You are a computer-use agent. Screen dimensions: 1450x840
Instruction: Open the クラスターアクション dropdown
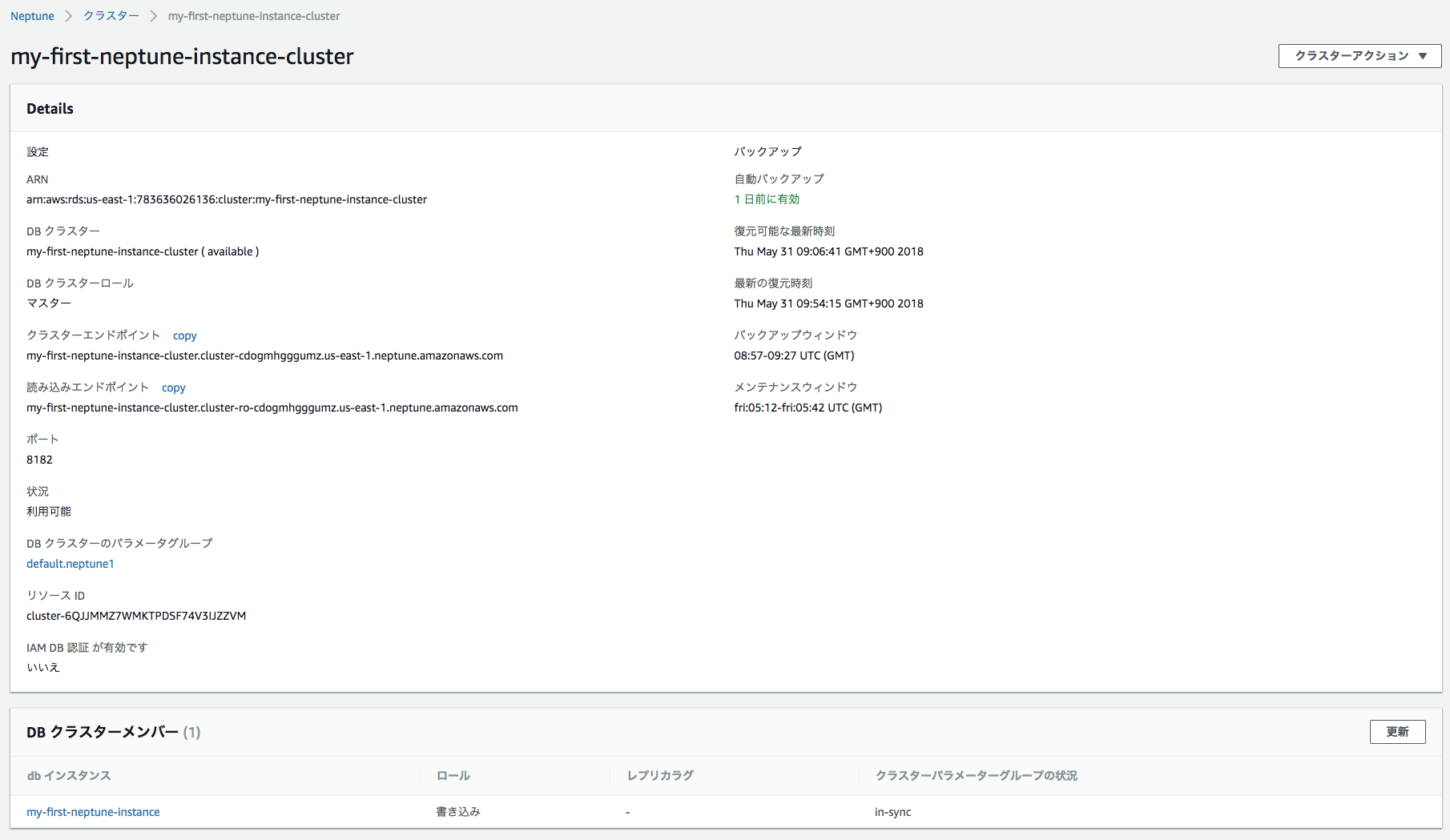coord(1359,56)
